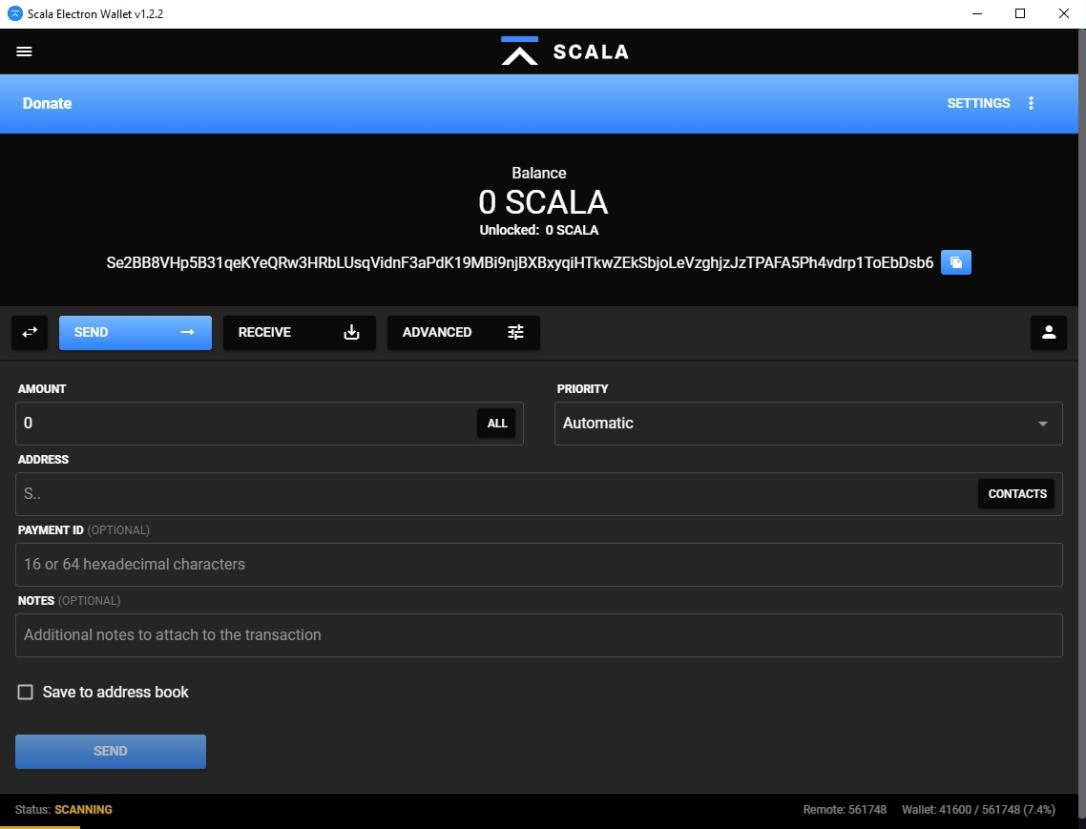
Task: Click the Scala logo in header
Action: pyautogui.click(x=564, y=51)
